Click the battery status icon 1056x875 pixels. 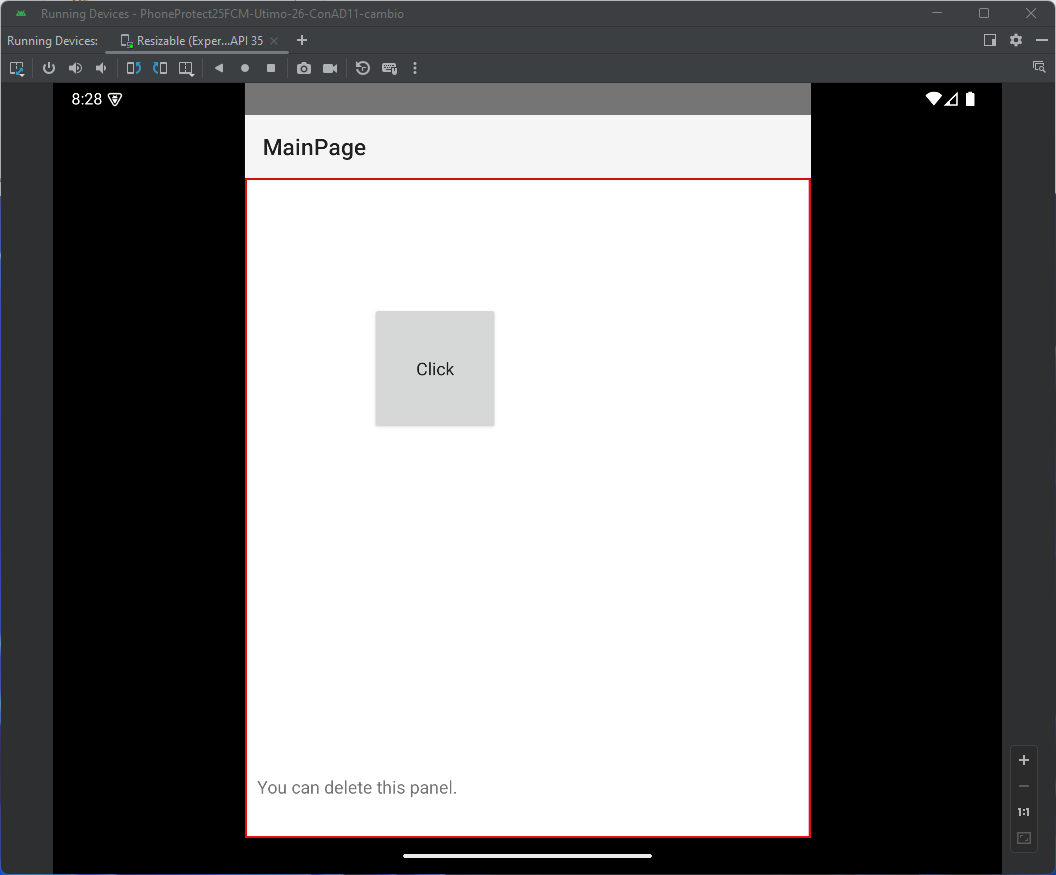point(970,99)
